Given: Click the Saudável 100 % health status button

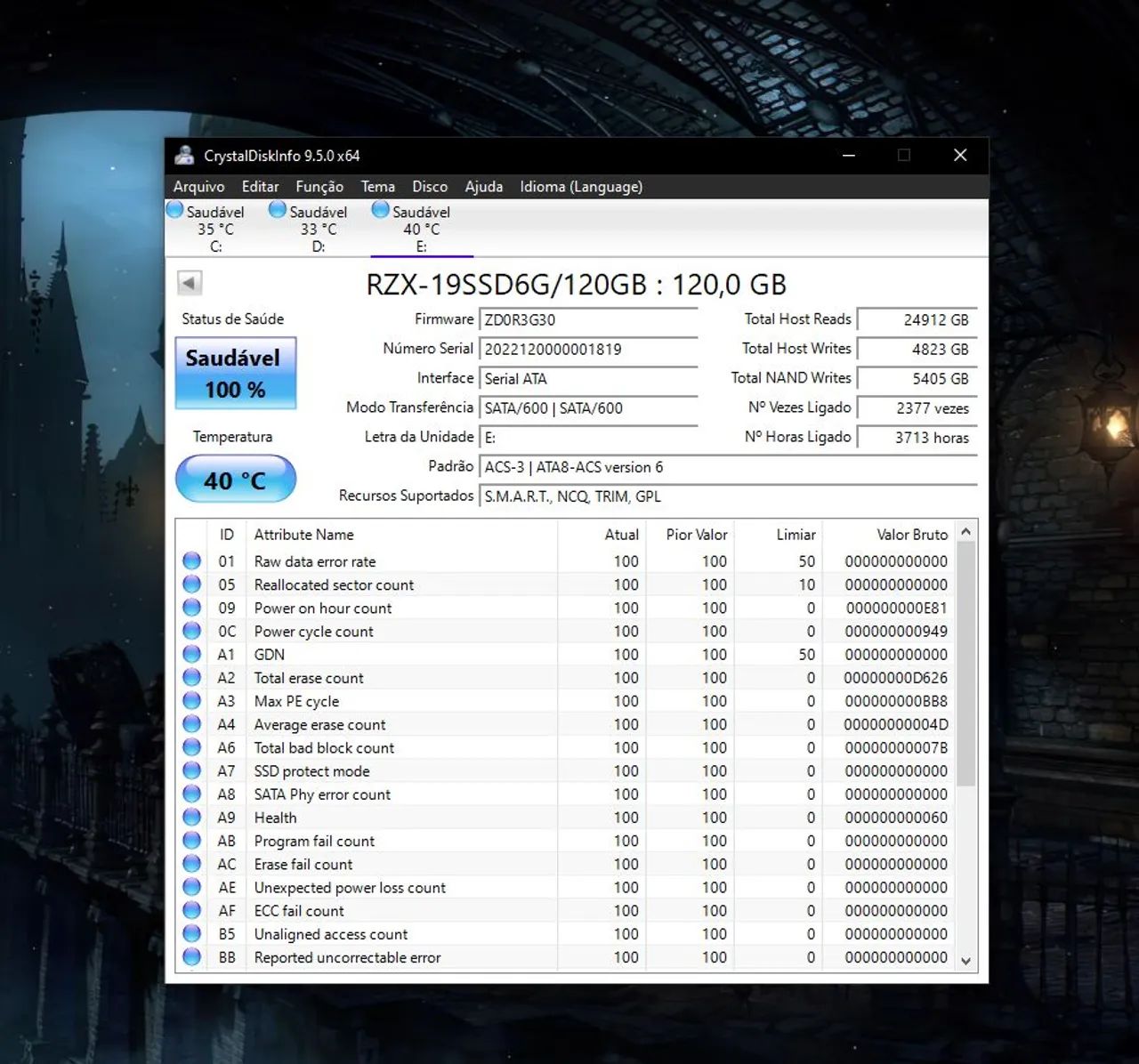Looking at the screenshot, I should [235, 373].
